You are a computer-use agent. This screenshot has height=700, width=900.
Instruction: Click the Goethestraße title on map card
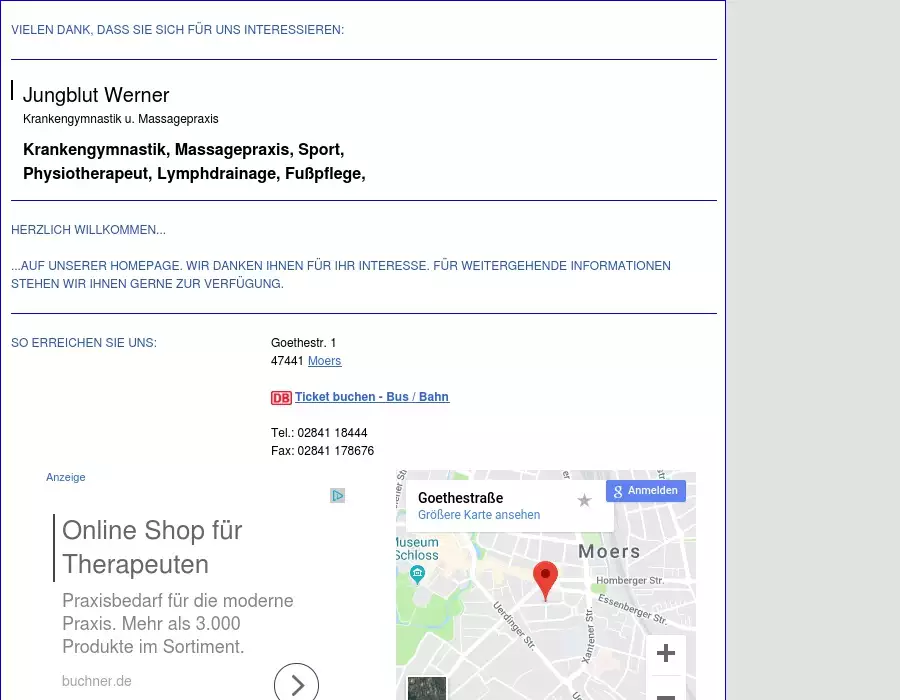pyautogui.click(x=460, y=498)
